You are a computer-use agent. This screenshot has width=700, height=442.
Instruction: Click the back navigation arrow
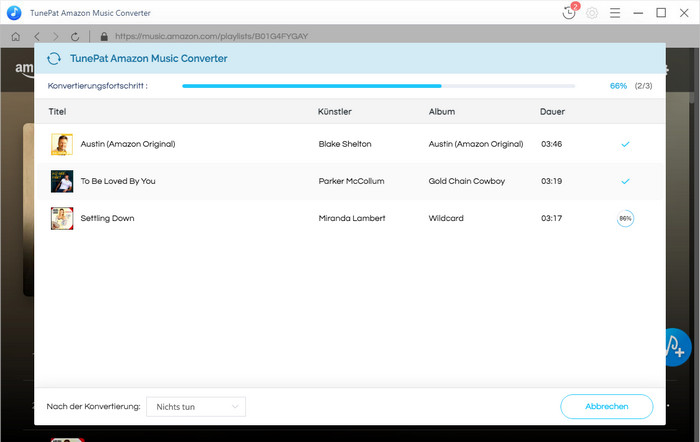(37, 37)
